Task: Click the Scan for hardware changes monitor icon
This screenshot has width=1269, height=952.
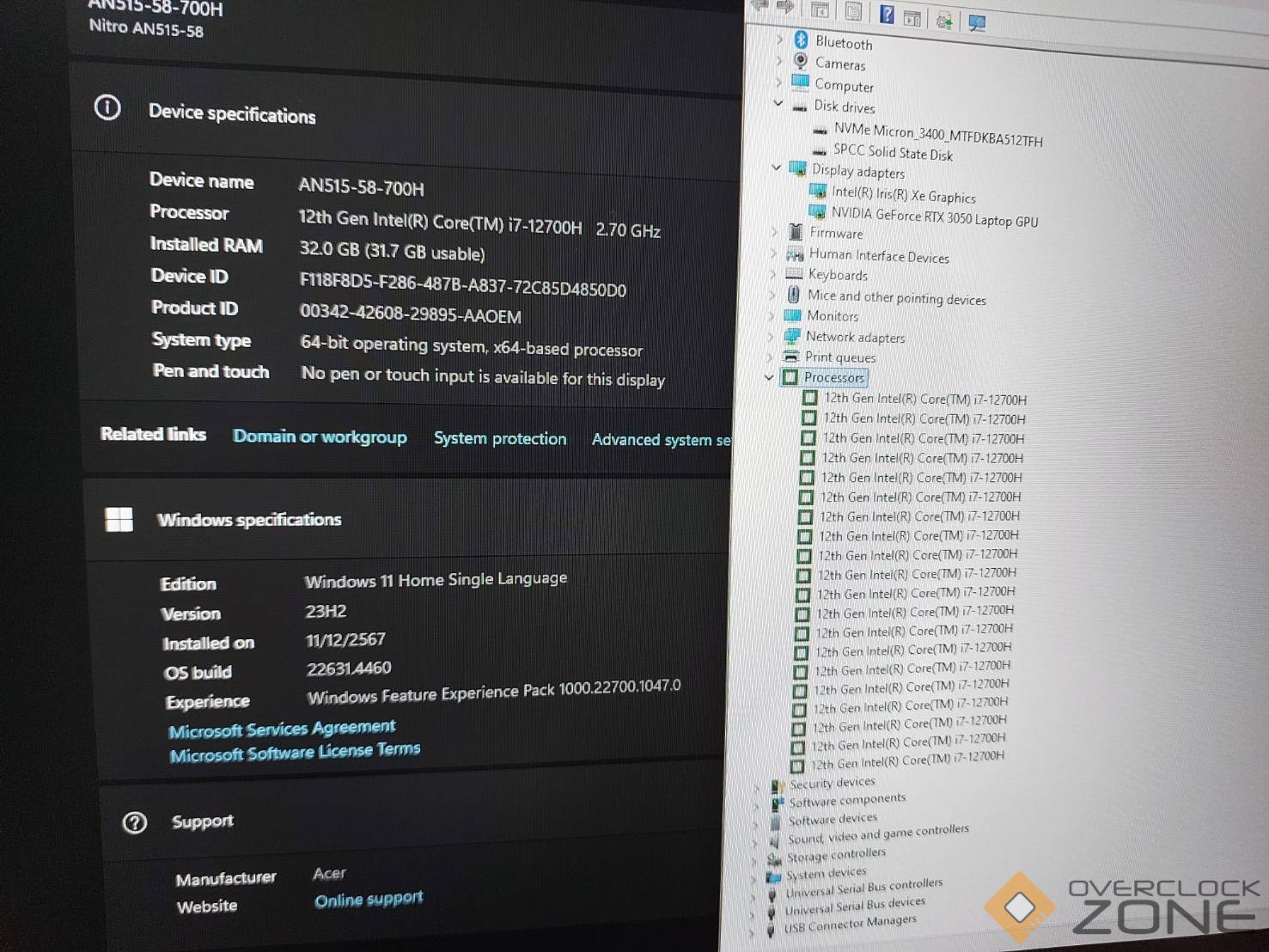Action: 977,22
